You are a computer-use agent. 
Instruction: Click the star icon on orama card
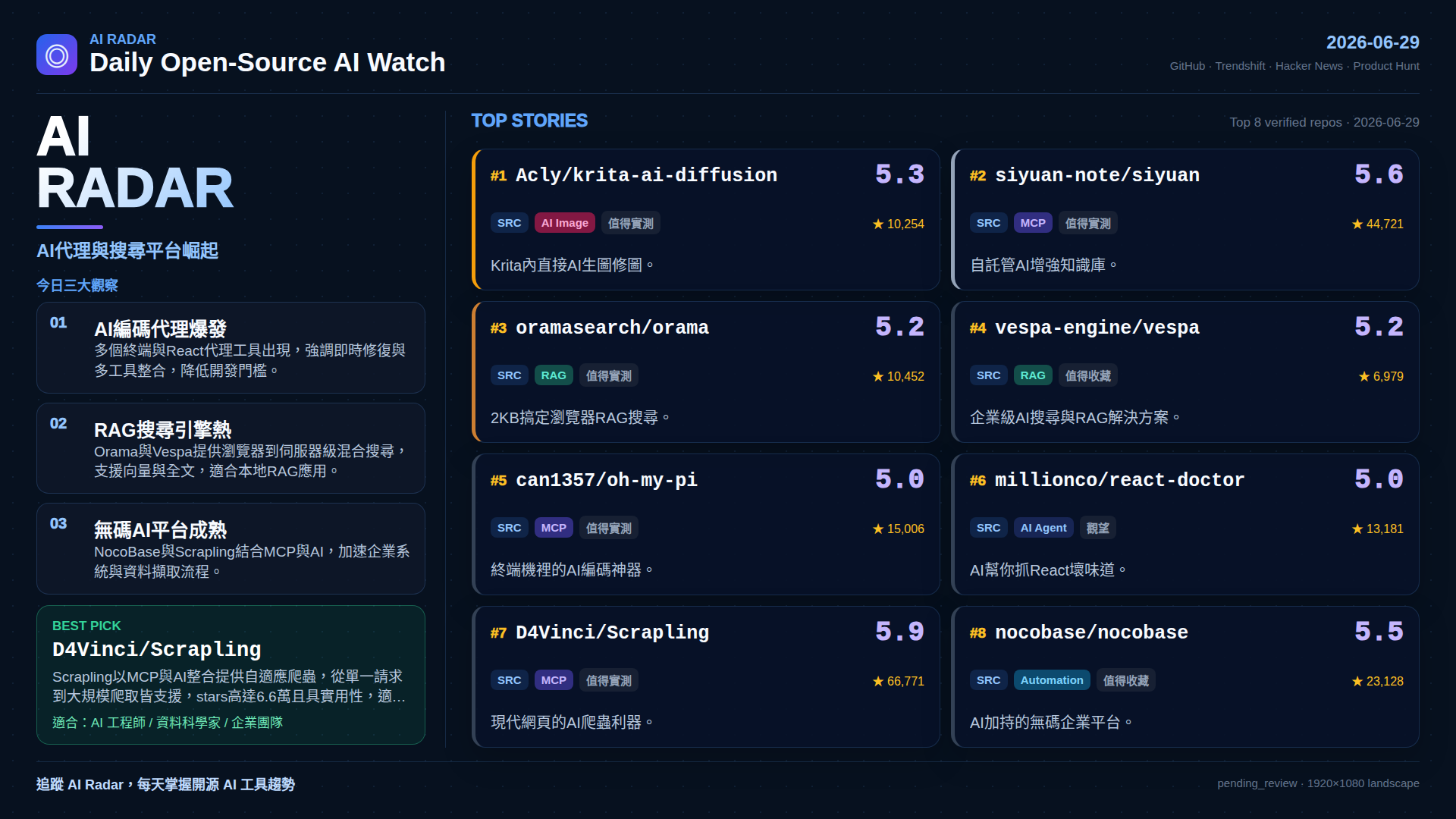pyautogui.click(x=878, y=376)
